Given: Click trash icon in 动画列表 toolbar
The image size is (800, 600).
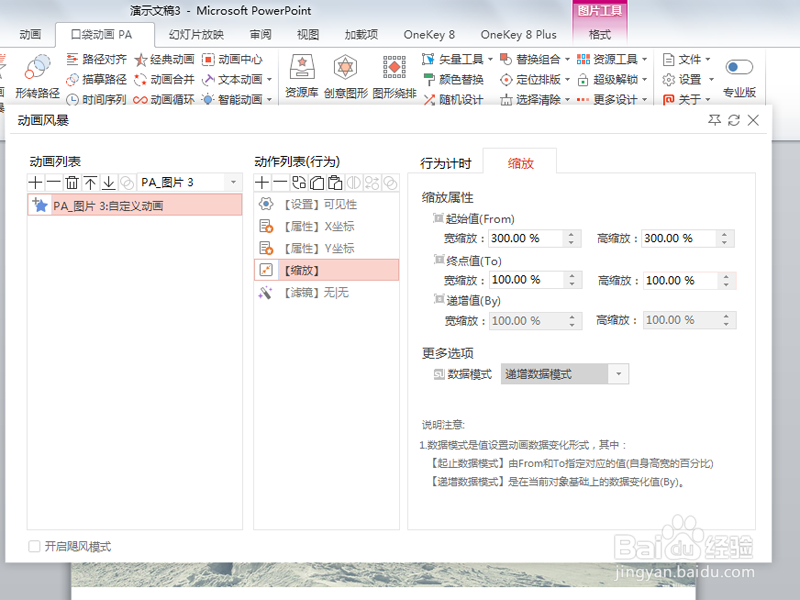Looking at the screenshot, I should coord(72,182).
